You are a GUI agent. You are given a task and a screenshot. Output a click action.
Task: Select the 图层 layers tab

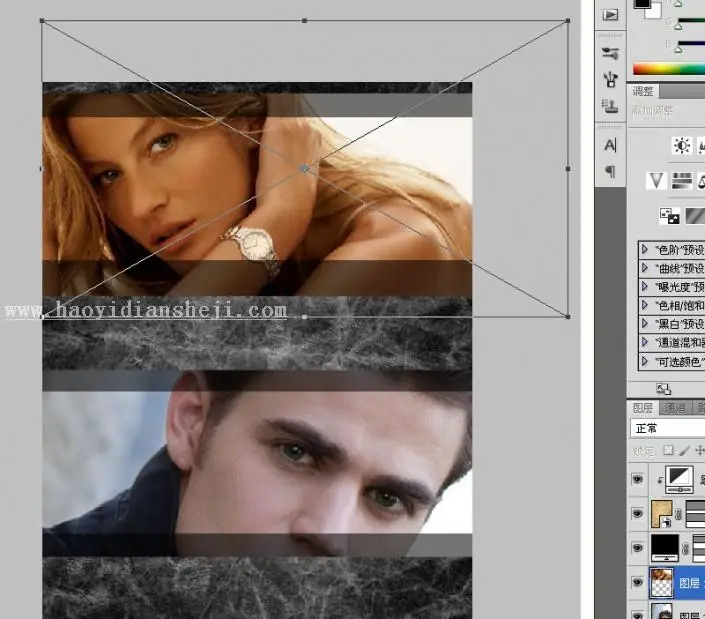point(643,408)
